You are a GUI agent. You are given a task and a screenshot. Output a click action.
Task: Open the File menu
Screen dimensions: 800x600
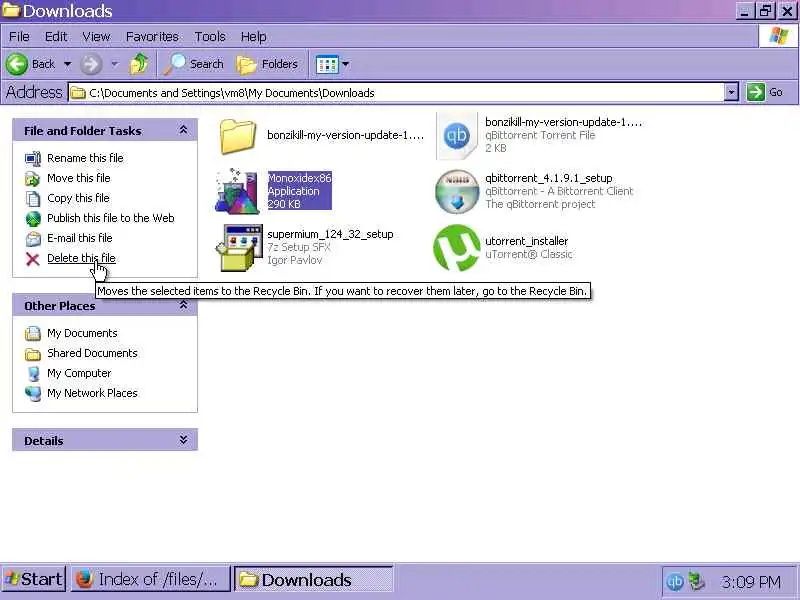(19, 37)
